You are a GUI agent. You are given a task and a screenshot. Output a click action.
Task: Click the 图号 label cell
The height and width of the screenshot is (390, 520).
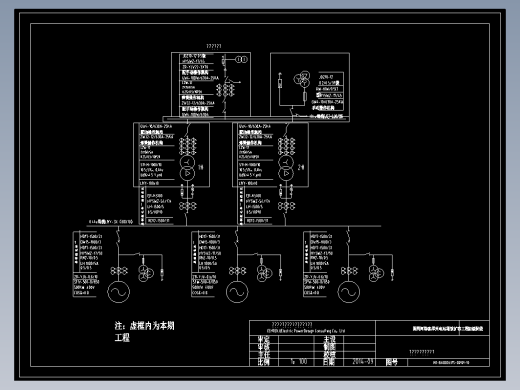[392, 362]
